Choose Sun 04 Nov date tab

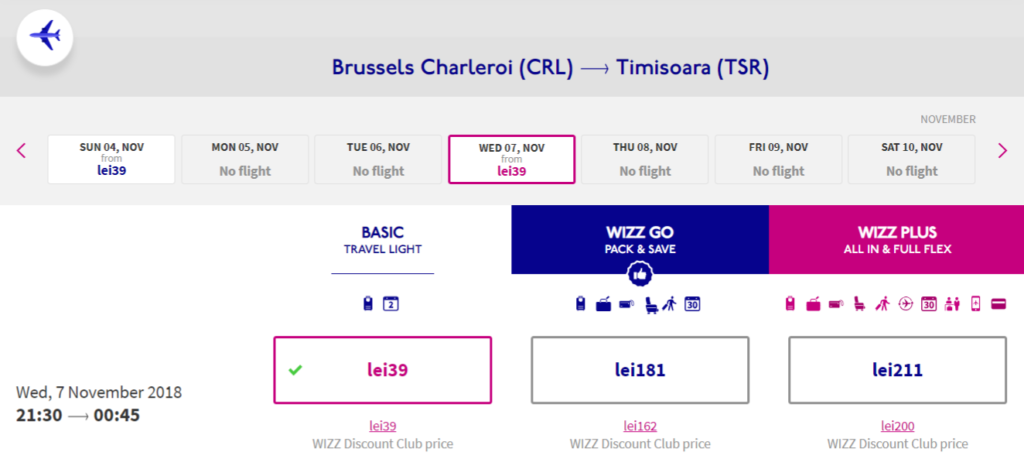coord(111,159)
